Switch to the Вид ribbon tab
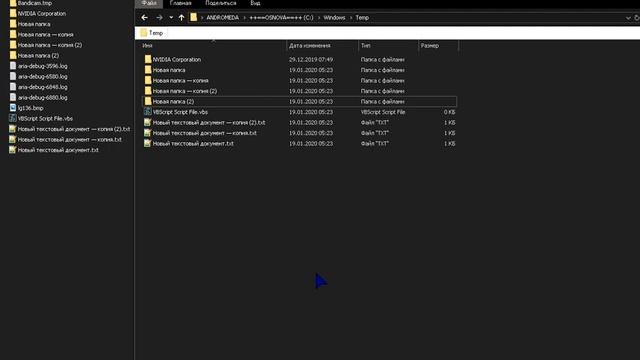This screenshot has height=360, width=640. pyautogui.click(x=255, y=3)
